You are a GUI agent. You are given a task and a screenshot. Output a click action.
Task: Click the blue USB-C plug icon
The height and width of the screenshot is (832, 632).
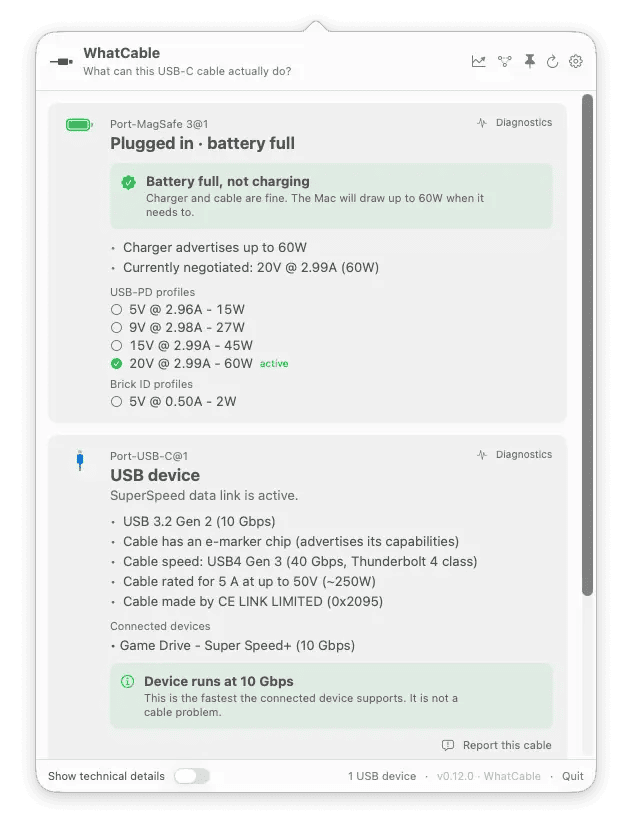(80, 460)
